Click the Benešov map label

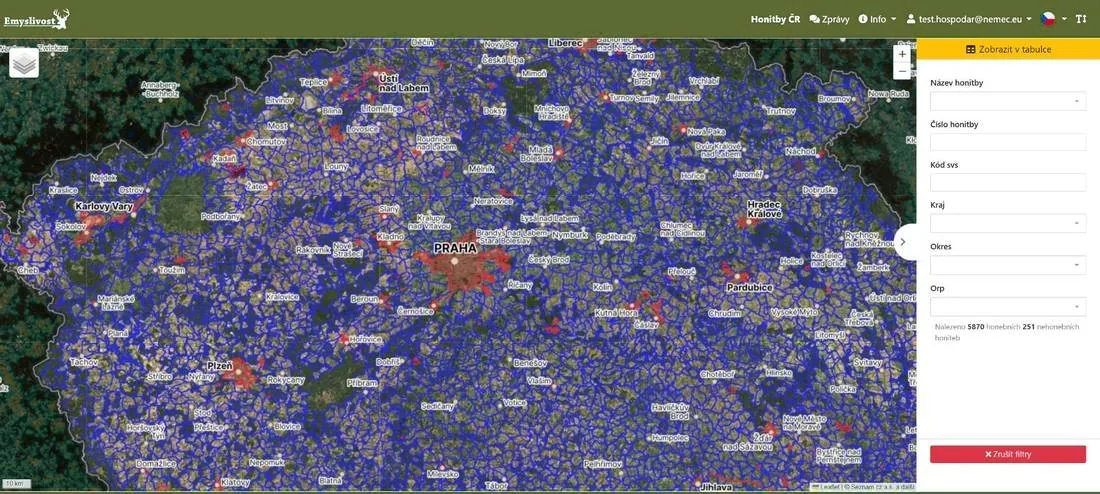pos(530,363)
